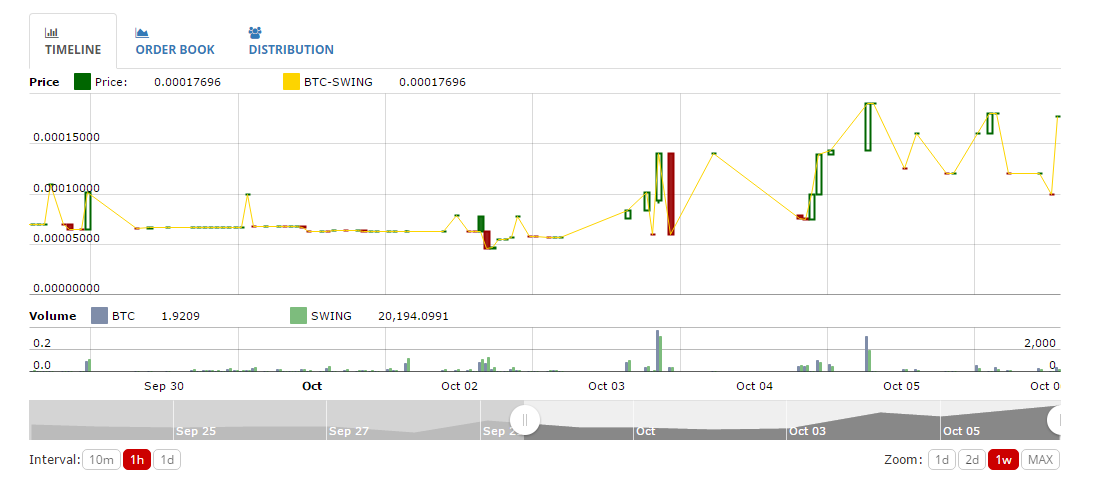Set interval to 1d

[167, 460]
